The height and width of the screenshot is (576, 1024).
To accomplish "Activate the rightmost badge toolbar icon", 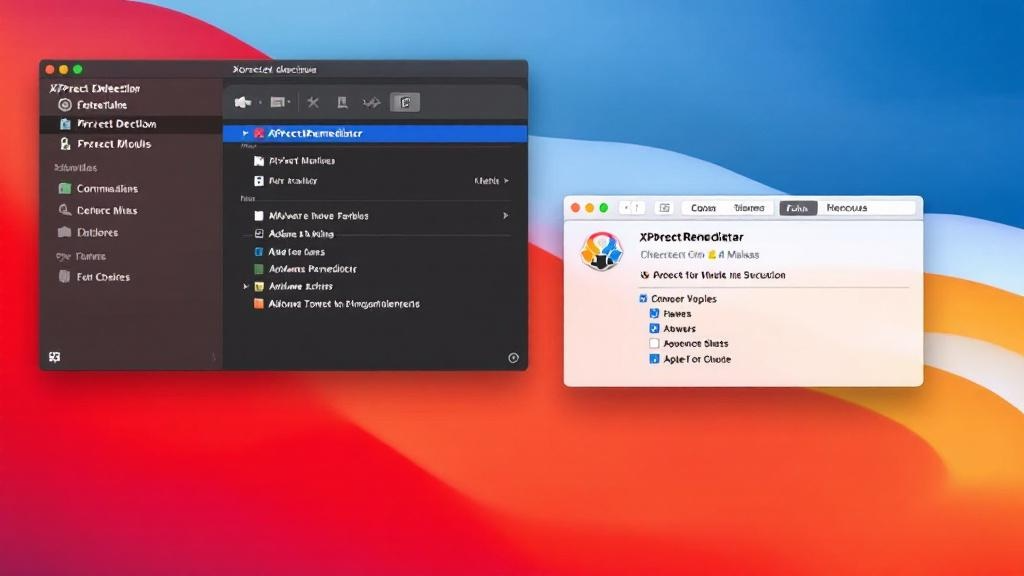I will [403, 100].
